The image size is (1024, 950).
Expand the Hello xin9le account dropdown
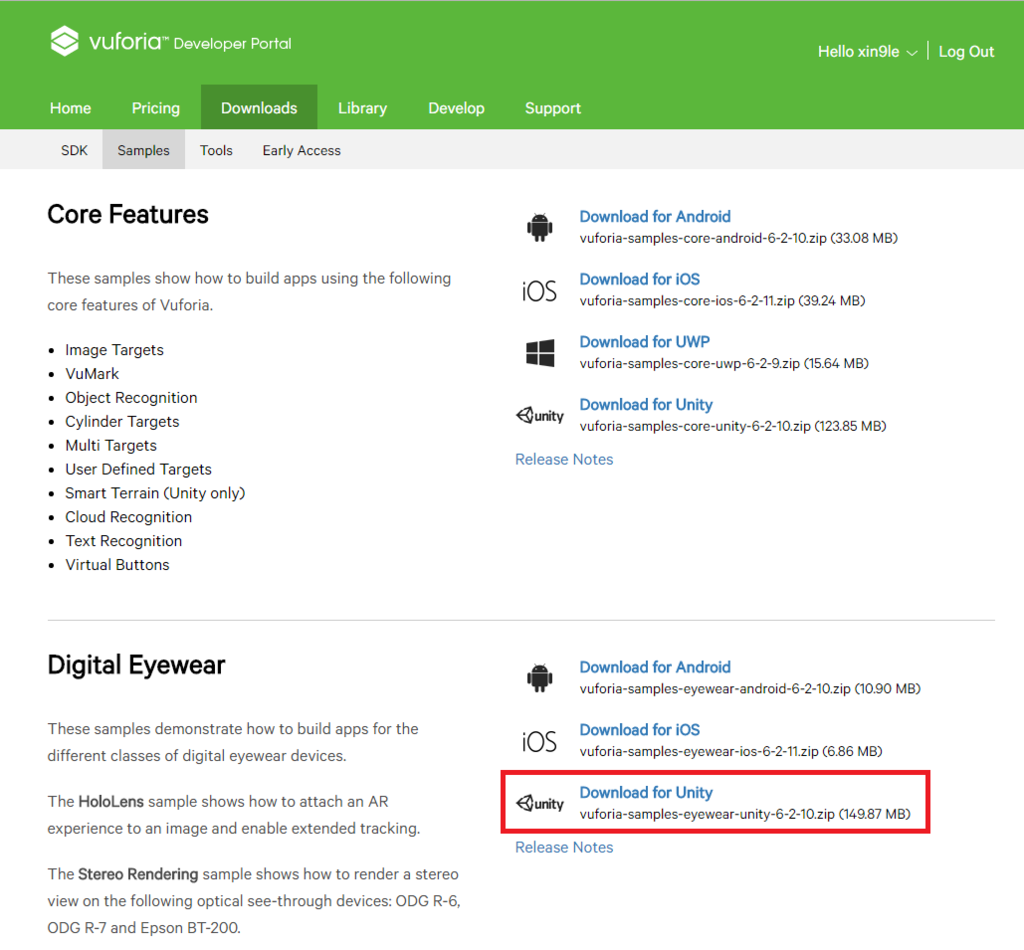(x=867, y=52)
